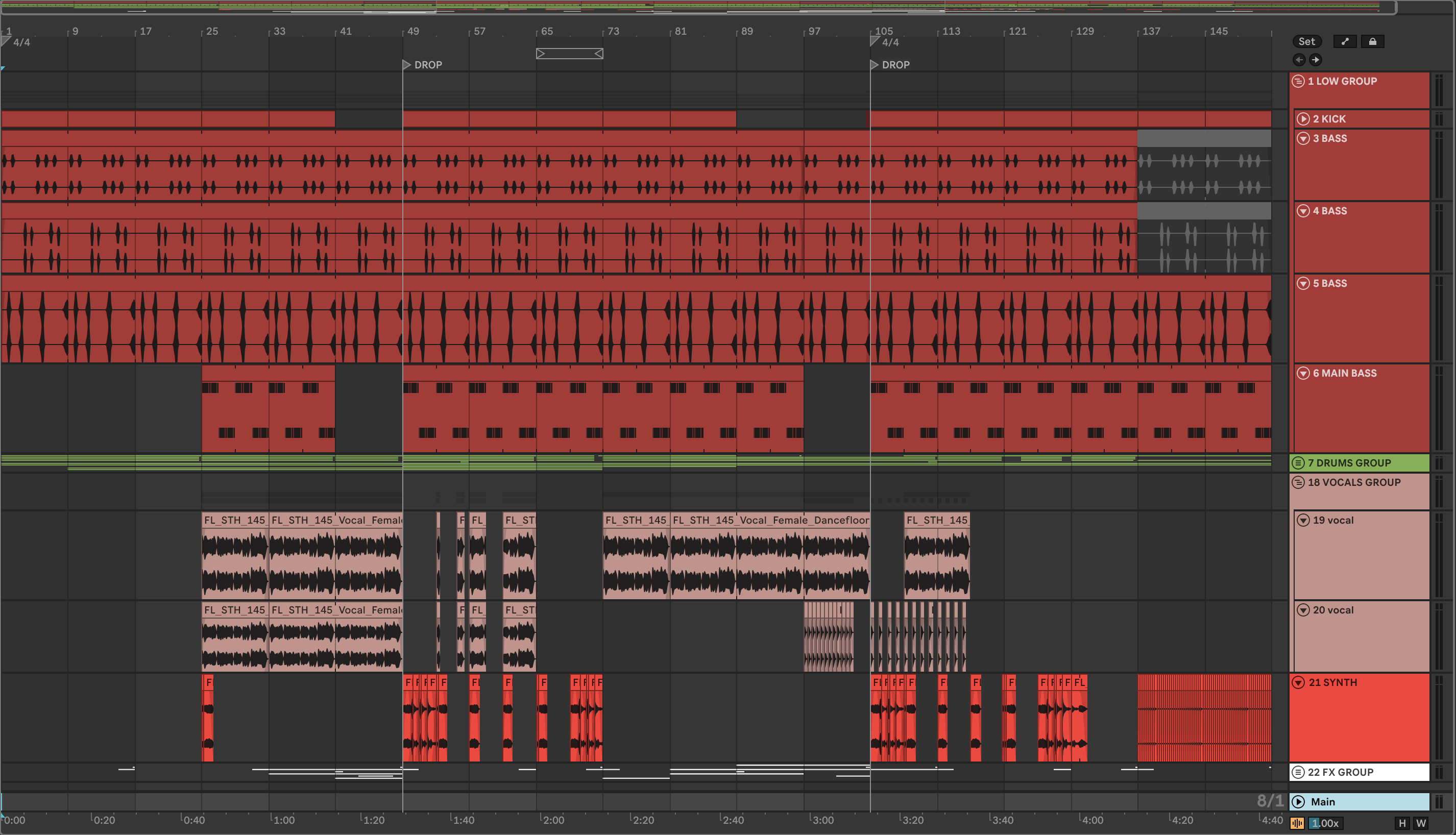Jump to the next locator arrow

[x=1316, y=60]
